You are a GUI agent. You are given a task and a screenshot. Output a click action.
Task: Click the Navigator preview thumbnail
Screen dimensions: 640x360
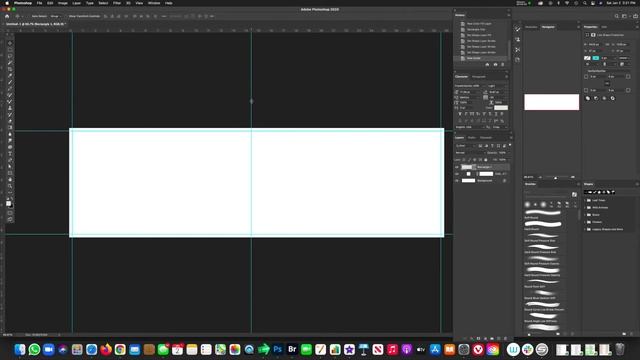pyautogui.click(x=551, y=102)
